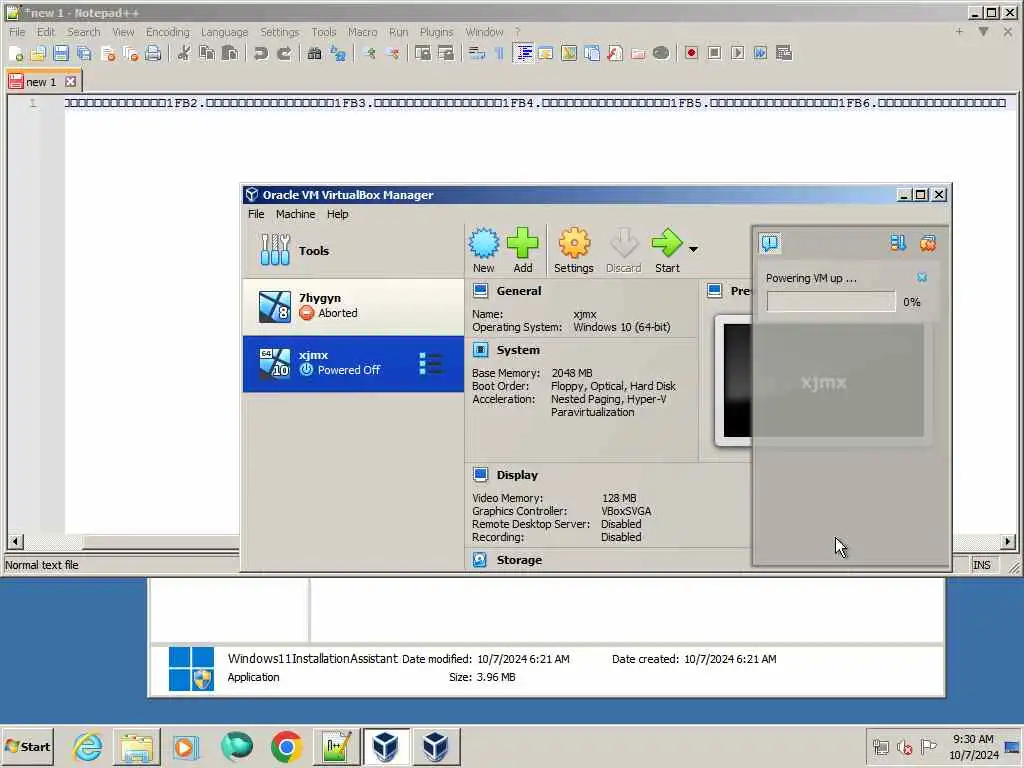
Task: Click Notepad++ Stop recording icon
Action: pos(714,54)
